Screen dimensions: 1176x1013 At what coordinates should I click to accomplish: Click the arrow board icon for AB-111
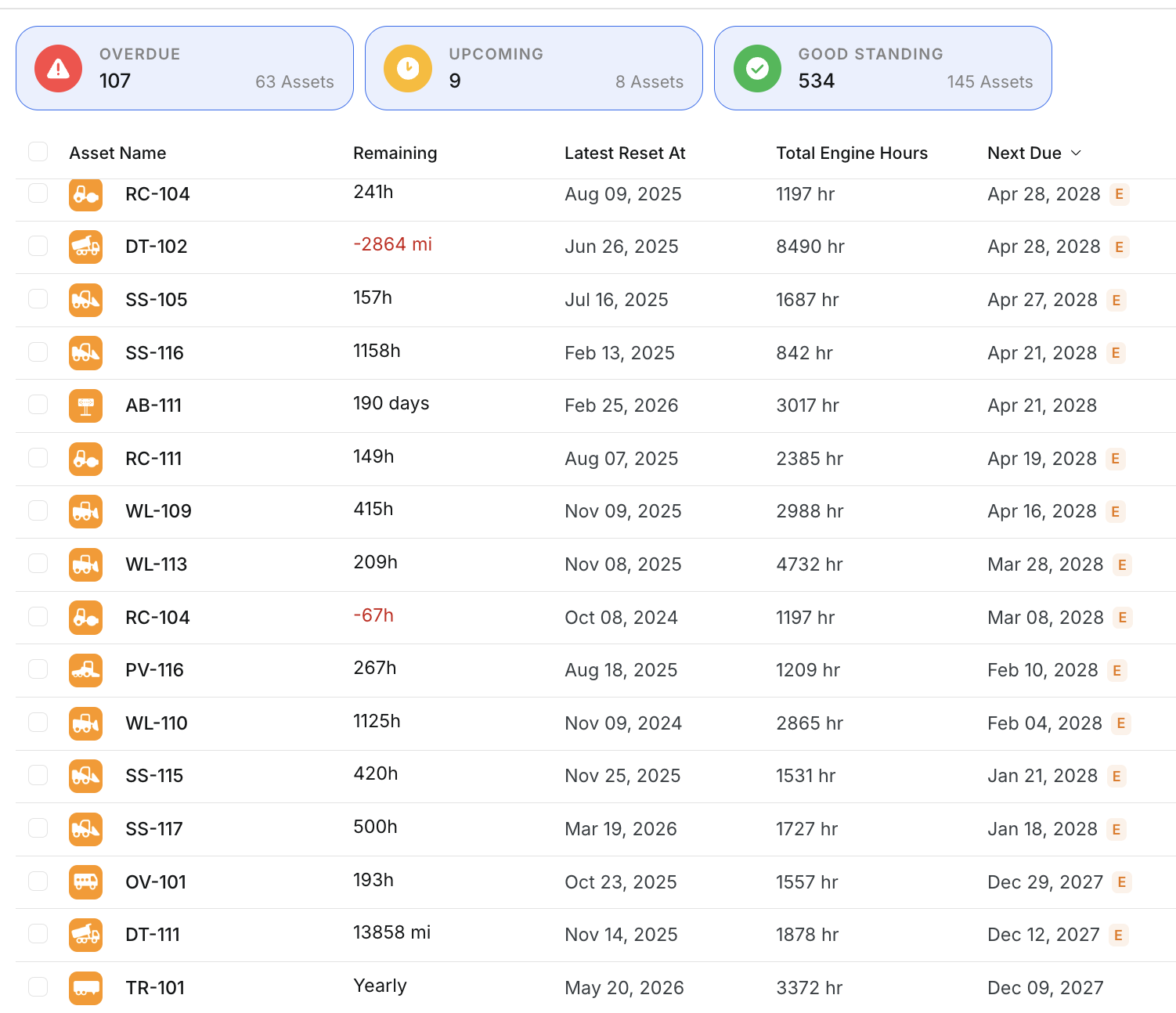[86, 406]
